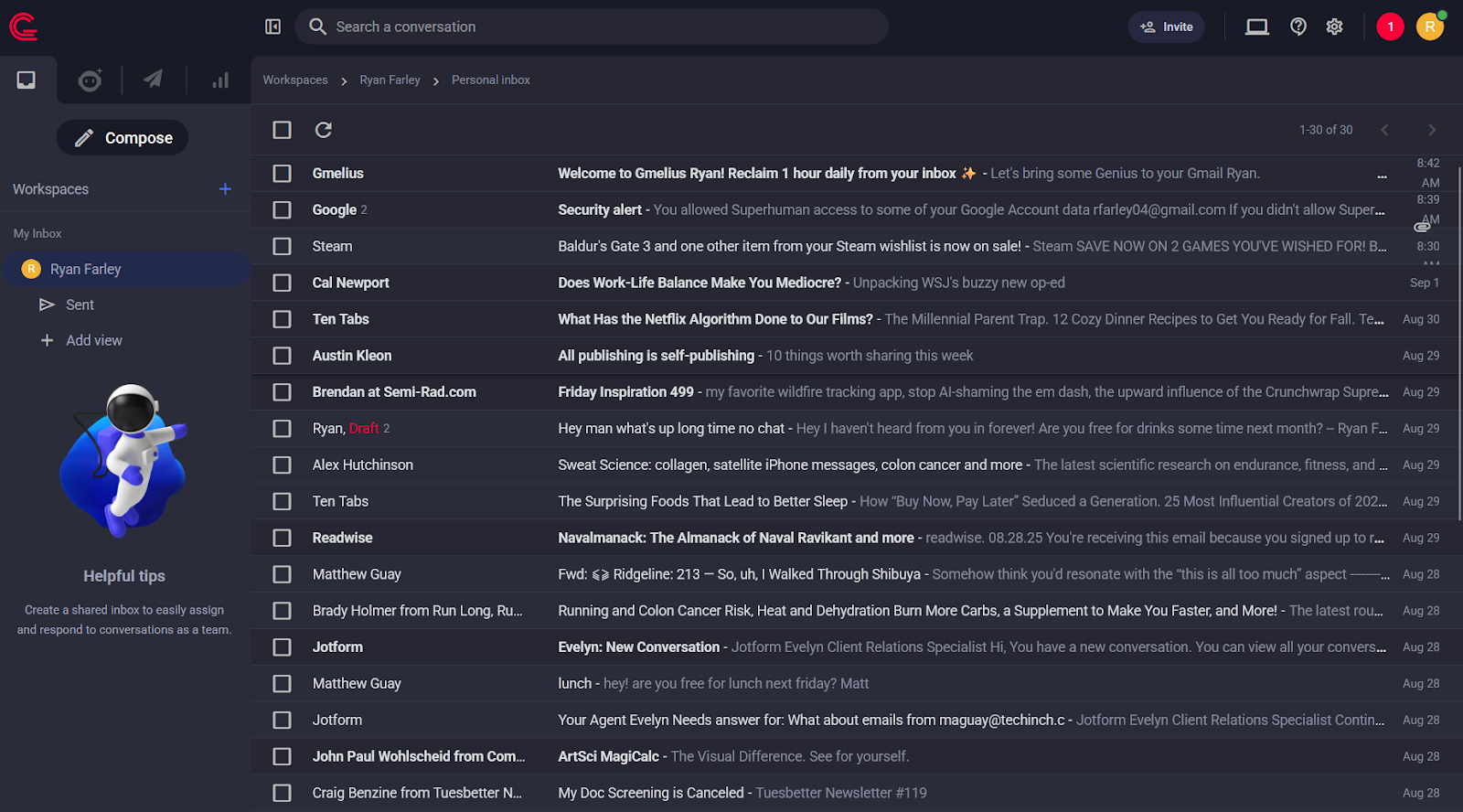
Task: Select the Steam email checkbox
Action: (283, 246)
